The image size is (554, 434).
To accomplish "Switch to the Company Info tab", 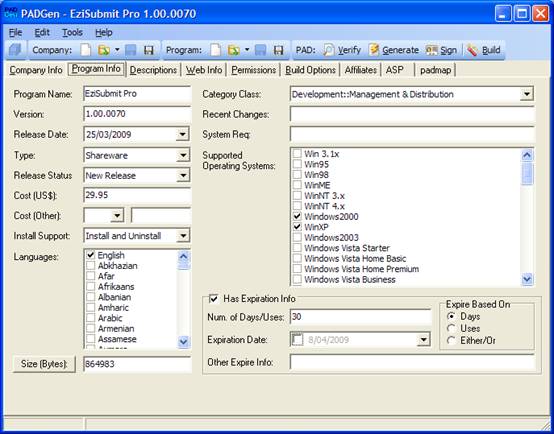I will point(36,70).
